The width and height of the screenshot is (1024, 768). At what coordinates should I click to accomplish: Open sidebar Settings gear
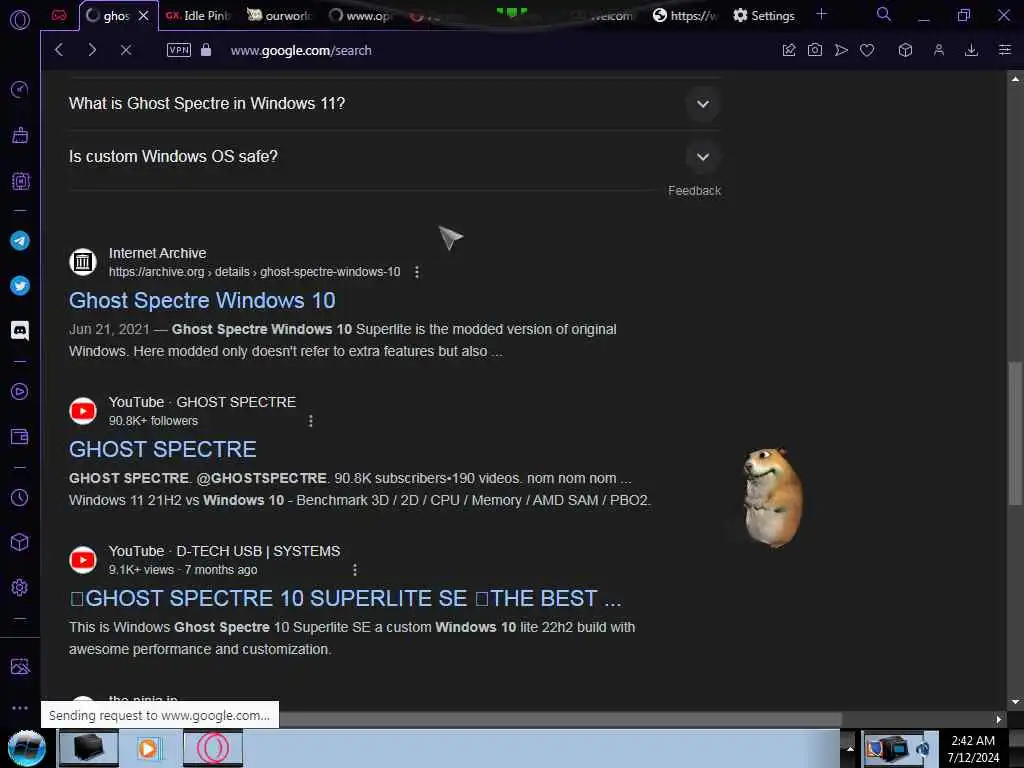tap(20, 587)
